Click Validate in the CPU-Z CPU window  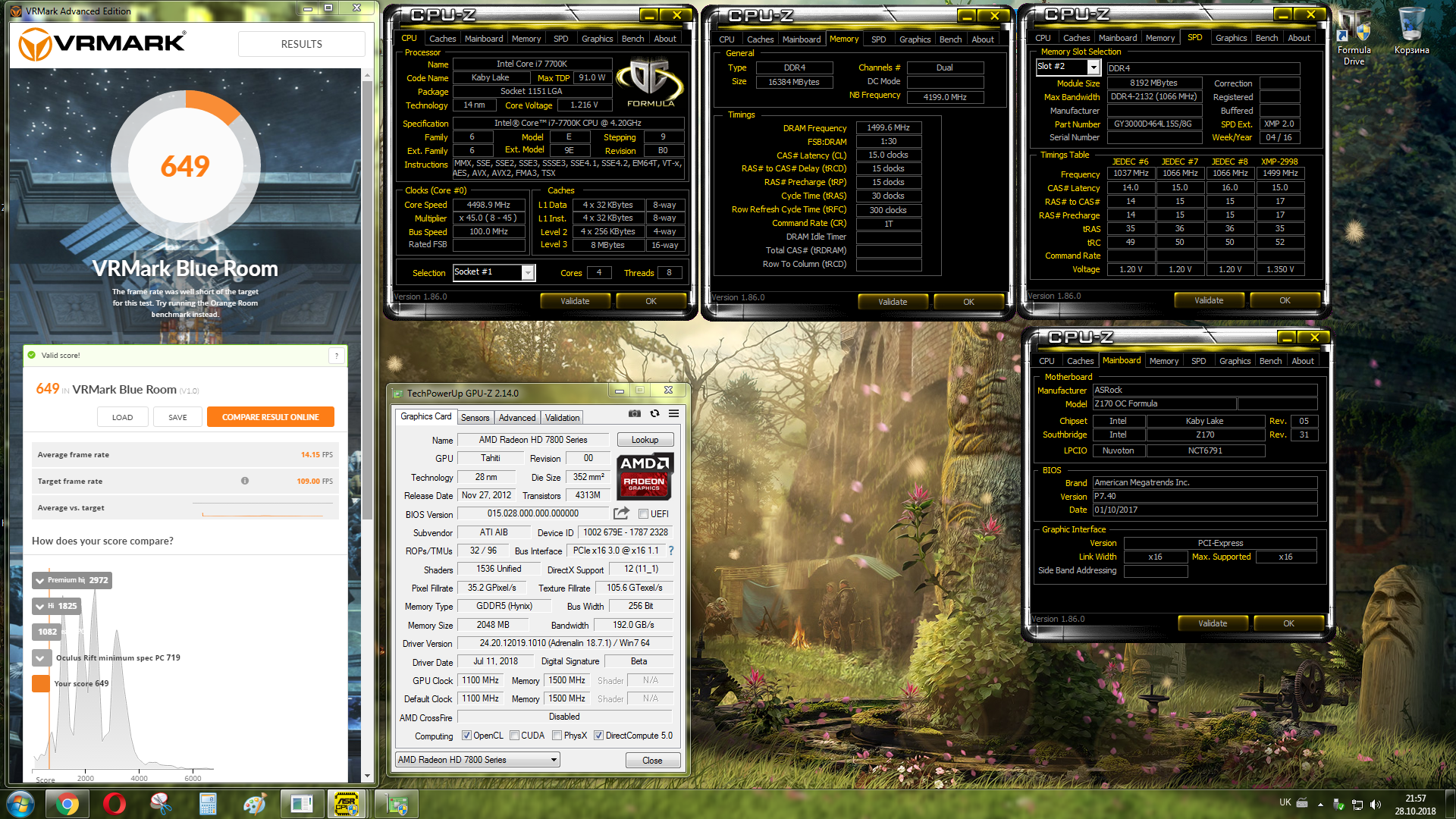[x=575, y=301]
